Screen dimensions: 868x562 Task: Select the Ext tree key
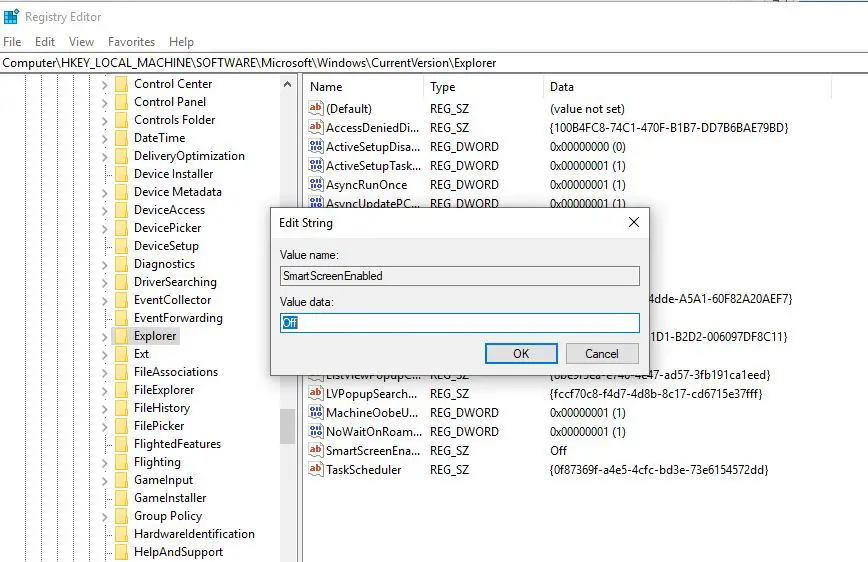click(x=141, y=354)
